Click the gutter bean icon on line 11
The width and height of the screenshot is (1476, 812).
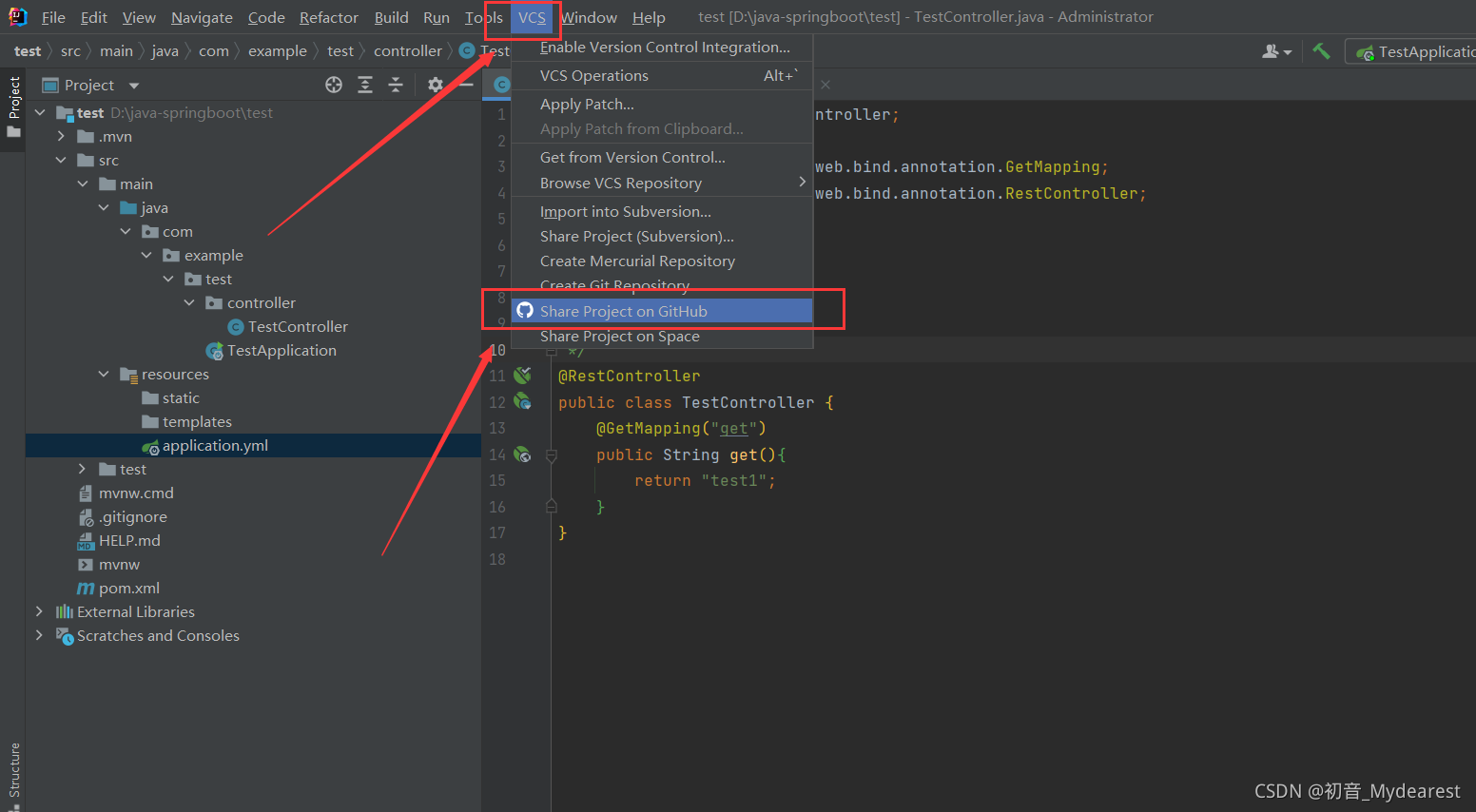[522, 376]
